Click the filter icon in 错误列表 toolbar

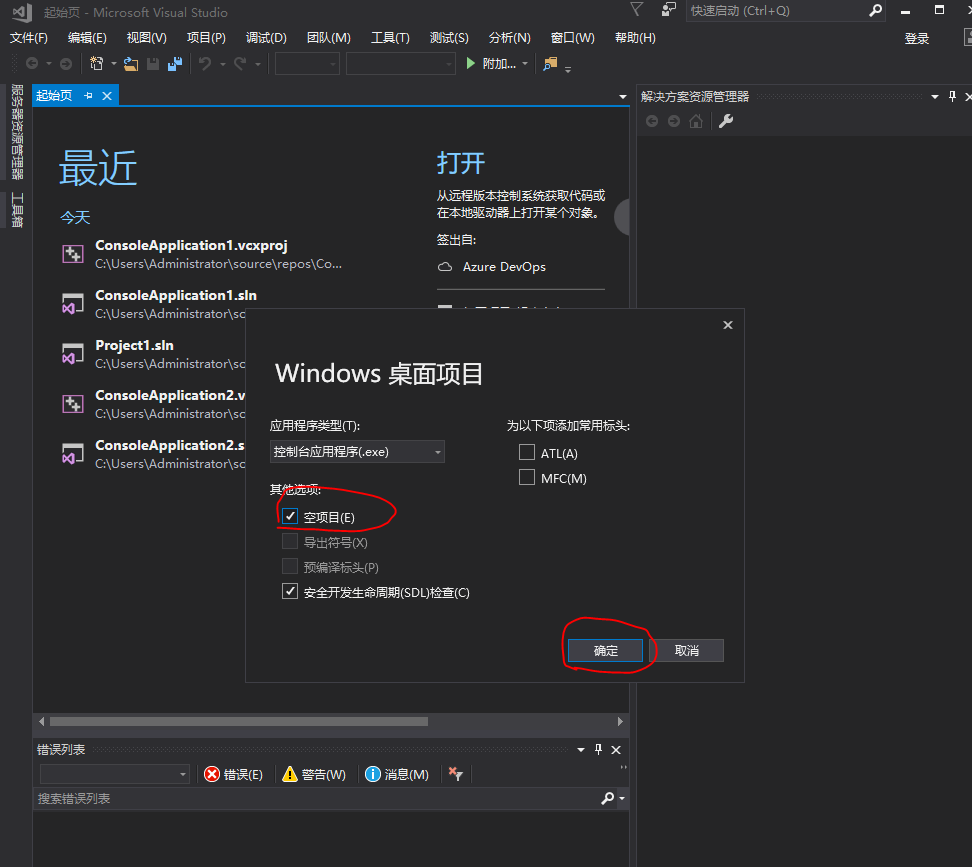click(x=455, y=774)
